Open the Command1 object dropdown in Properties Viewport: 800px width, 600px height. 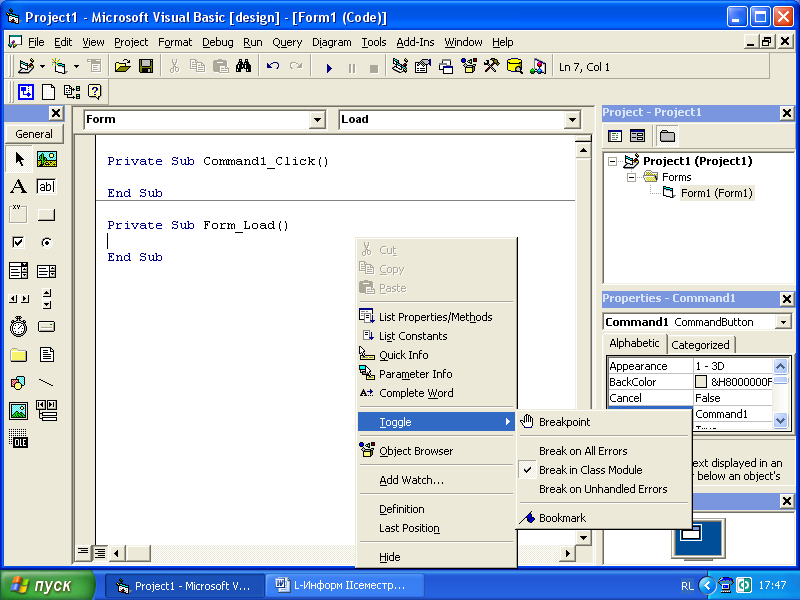pyautogui.click(x=783, y=322)
